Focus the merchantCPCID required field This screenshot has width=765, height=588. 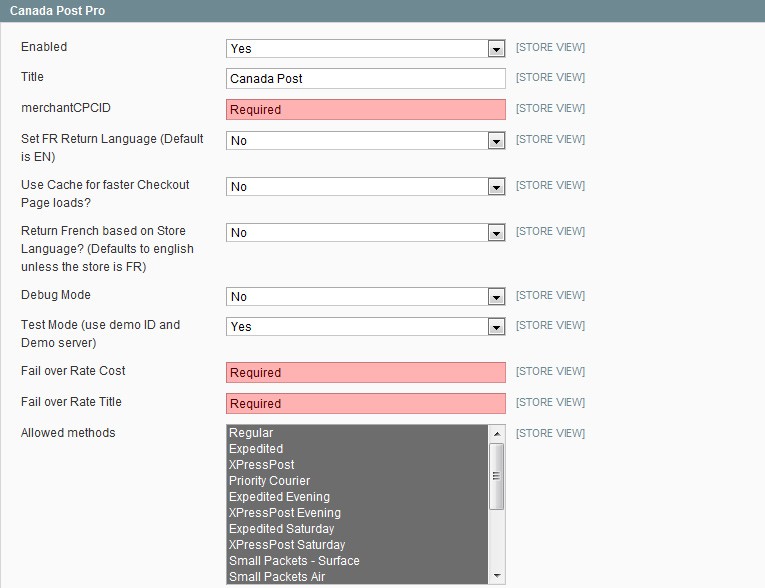365,109
